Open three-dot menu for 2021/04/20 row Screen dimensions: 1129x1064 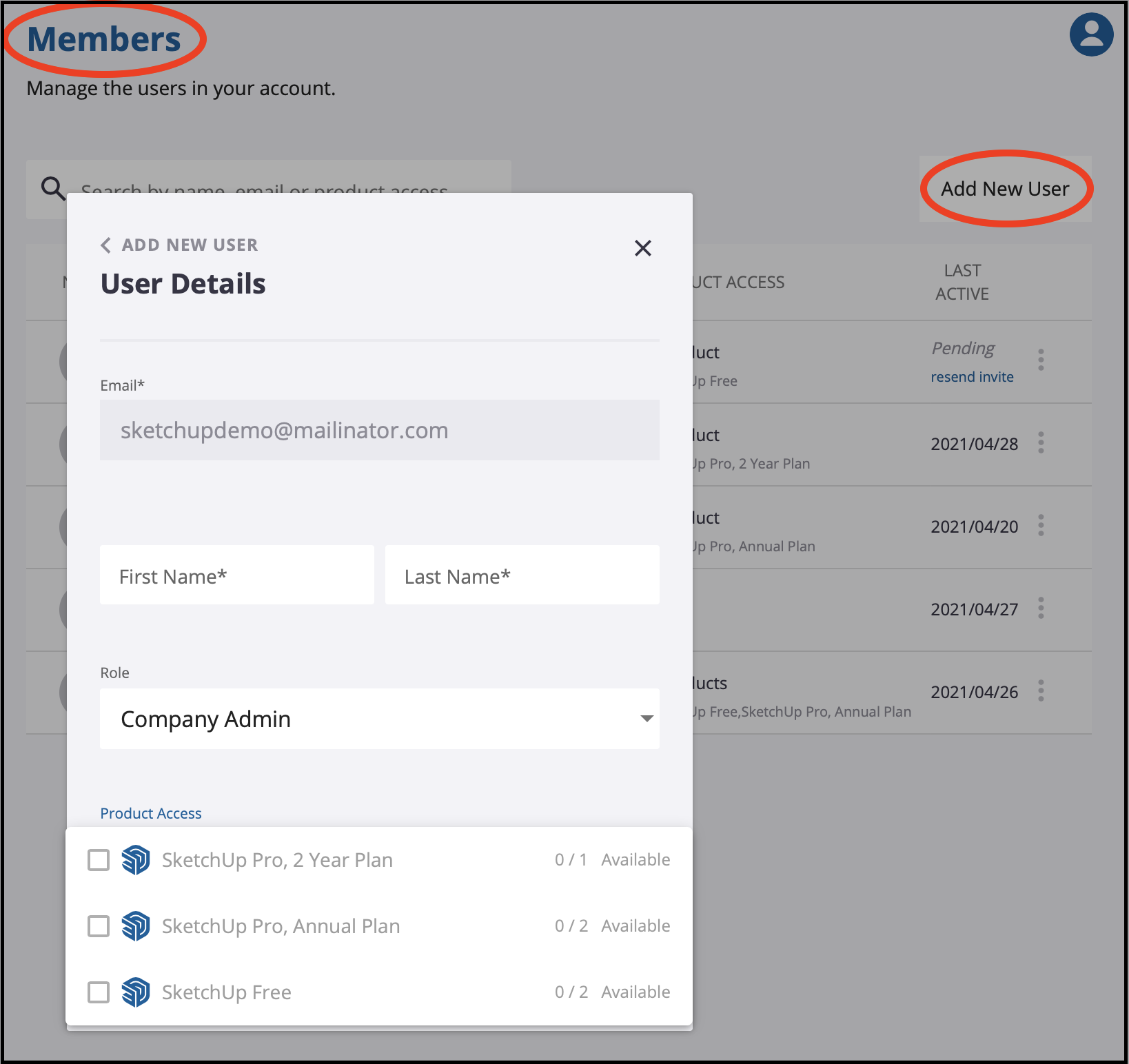point(1041,525)
